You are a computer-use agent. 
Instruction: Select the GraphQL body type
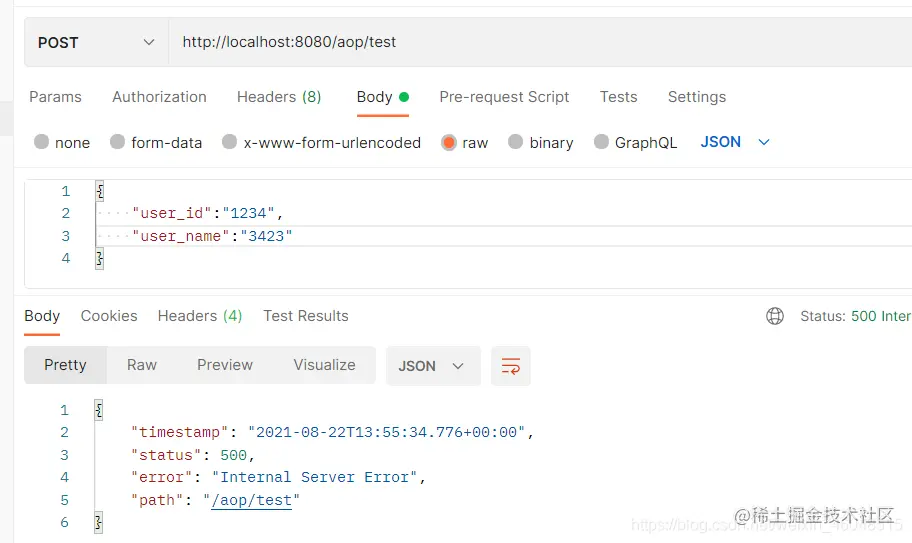coord(636,142)
